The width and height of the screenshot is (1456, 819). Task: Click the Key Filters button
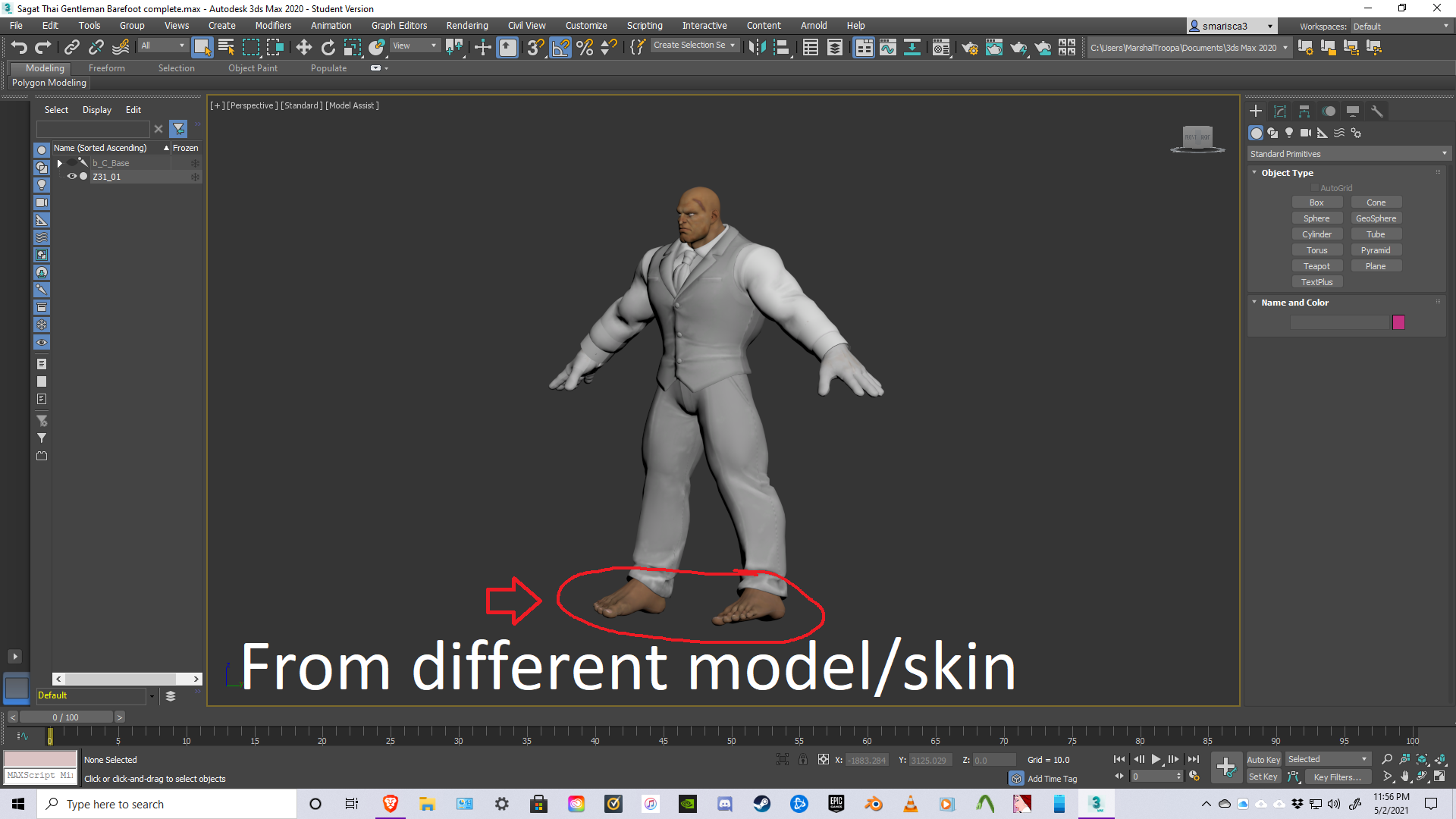1338,777
